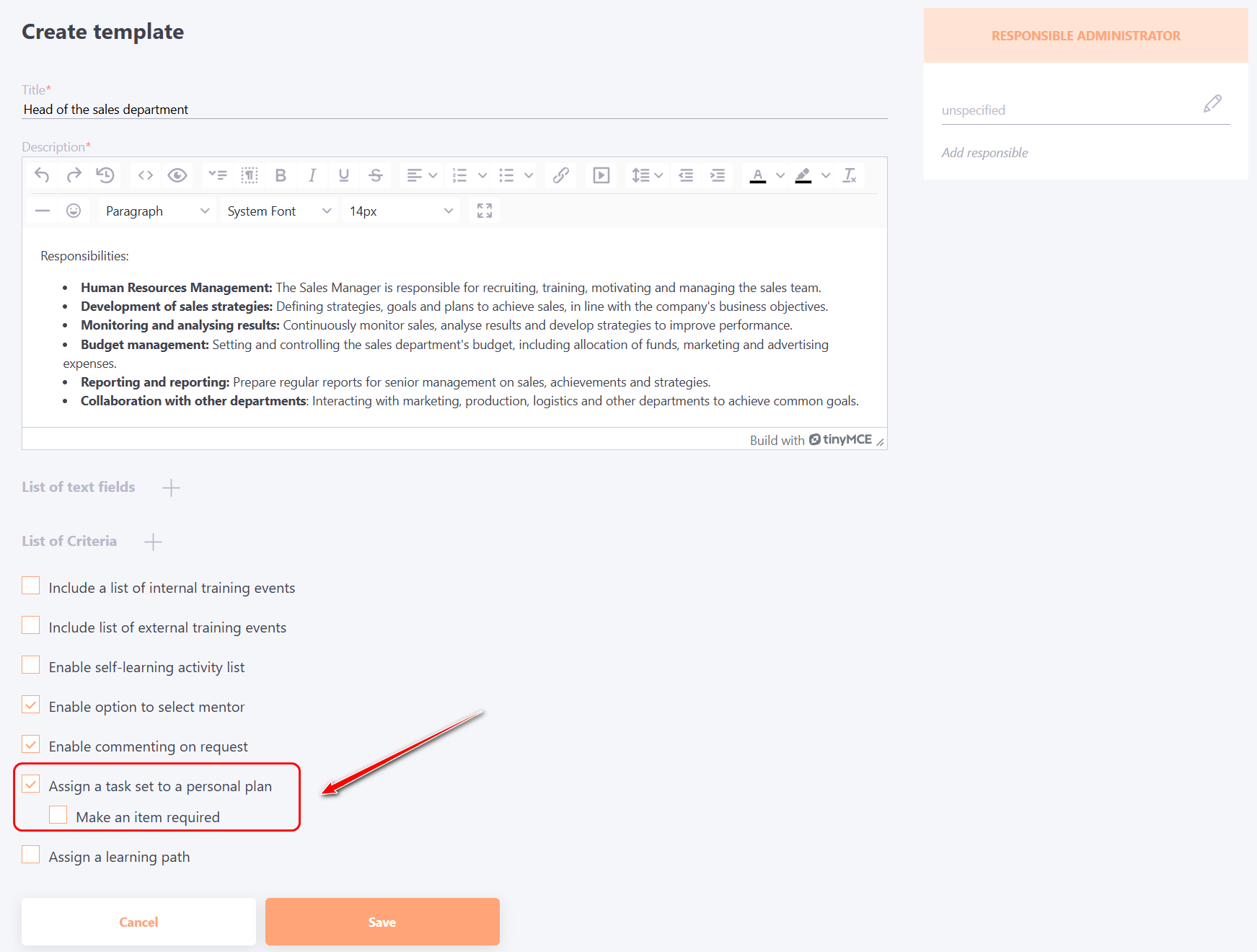Open the emoji picker icon
1257x952 pixels.
tap(74, 211)
